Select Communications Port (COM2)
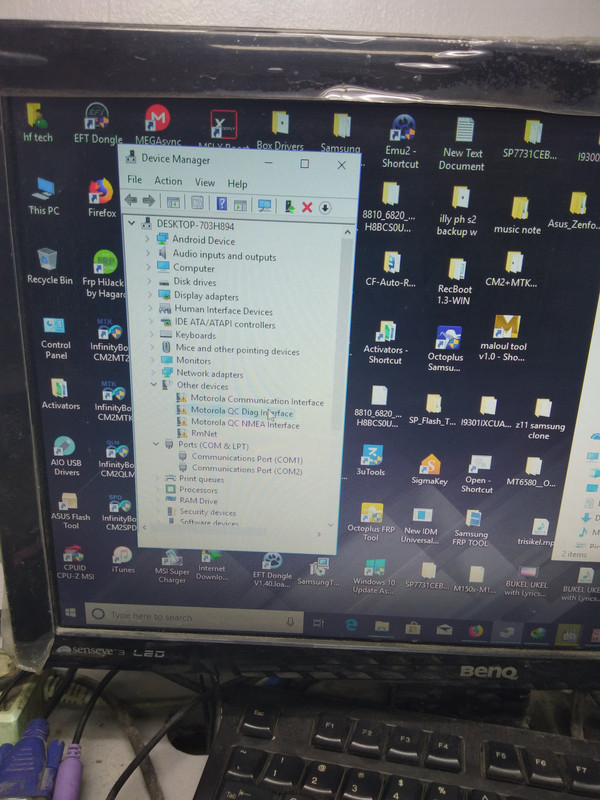The width and height of the screenshot is (600, 800). [247, 470]
